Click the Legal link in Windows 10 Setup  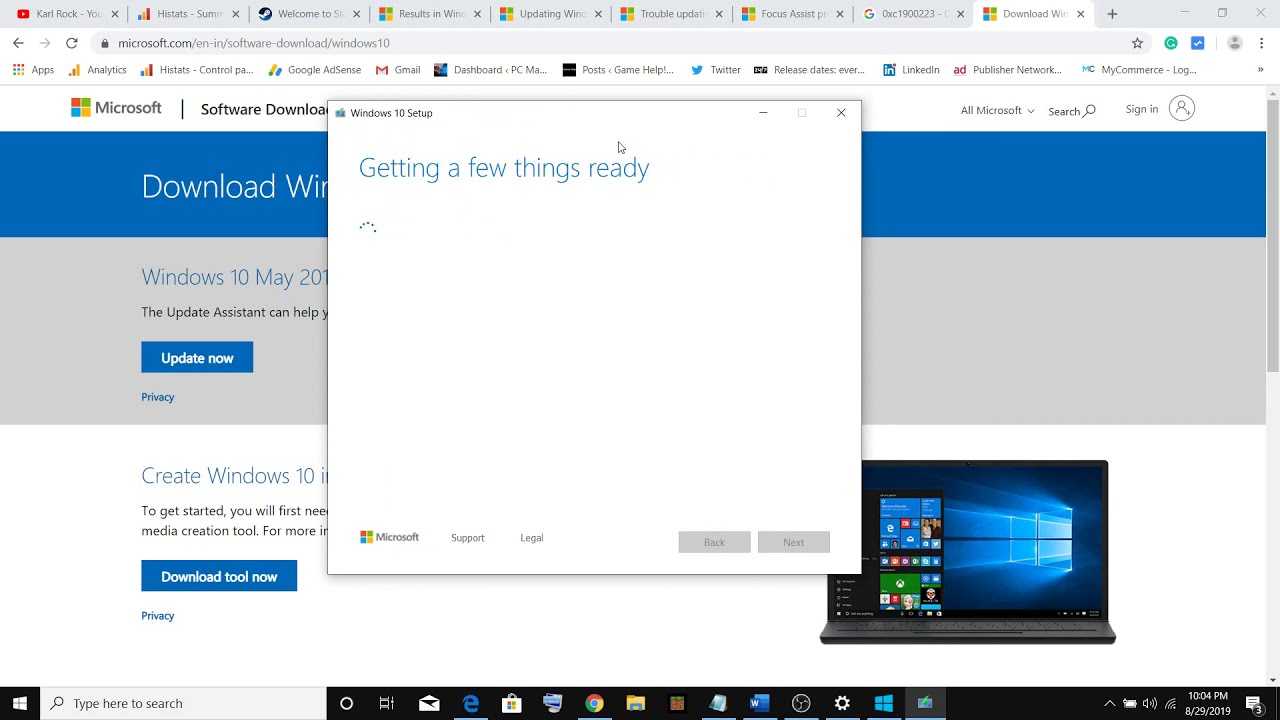[x=531, y=538]
